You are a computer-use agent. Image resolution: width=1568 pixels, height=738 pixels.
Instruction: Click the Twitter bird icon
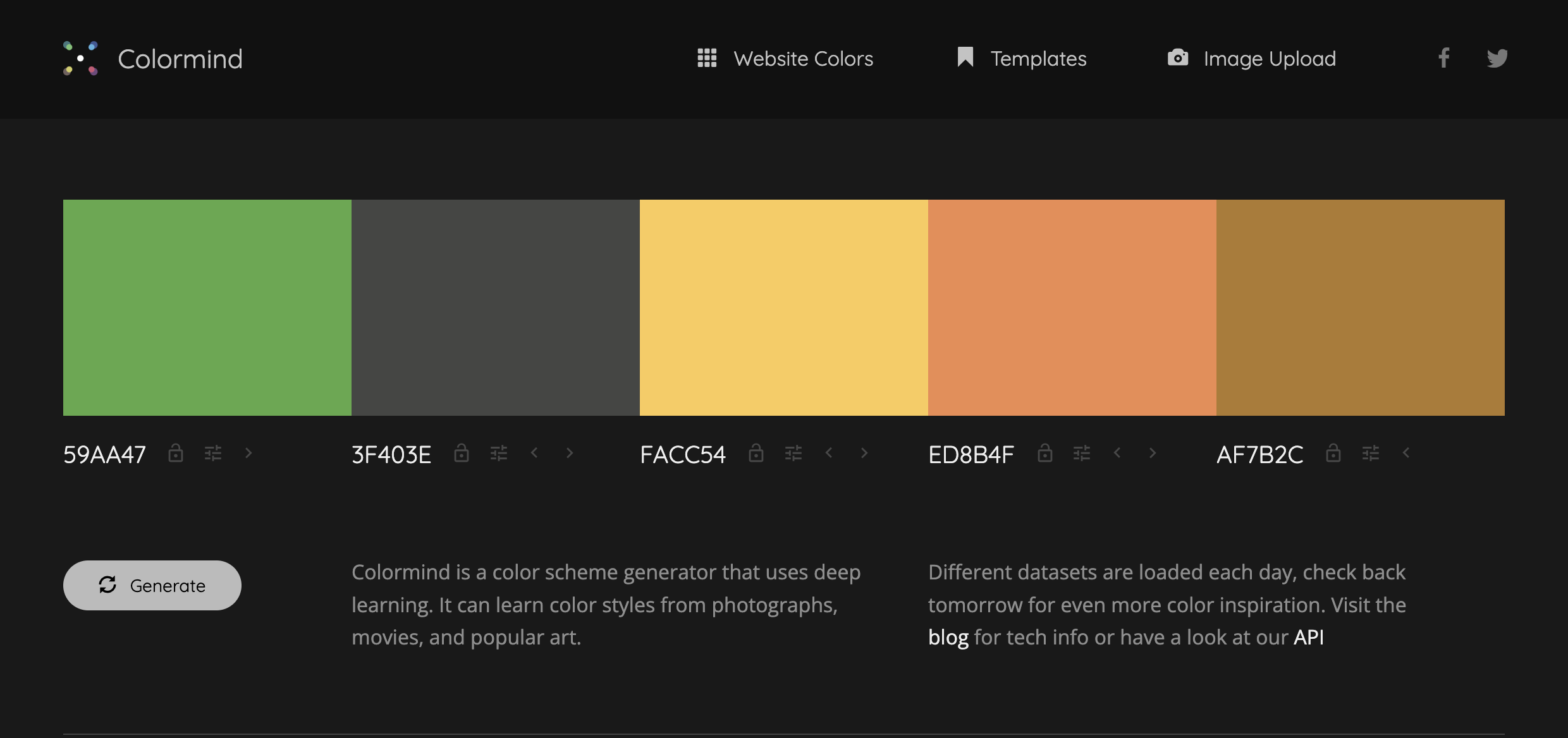click(1497, 58)
